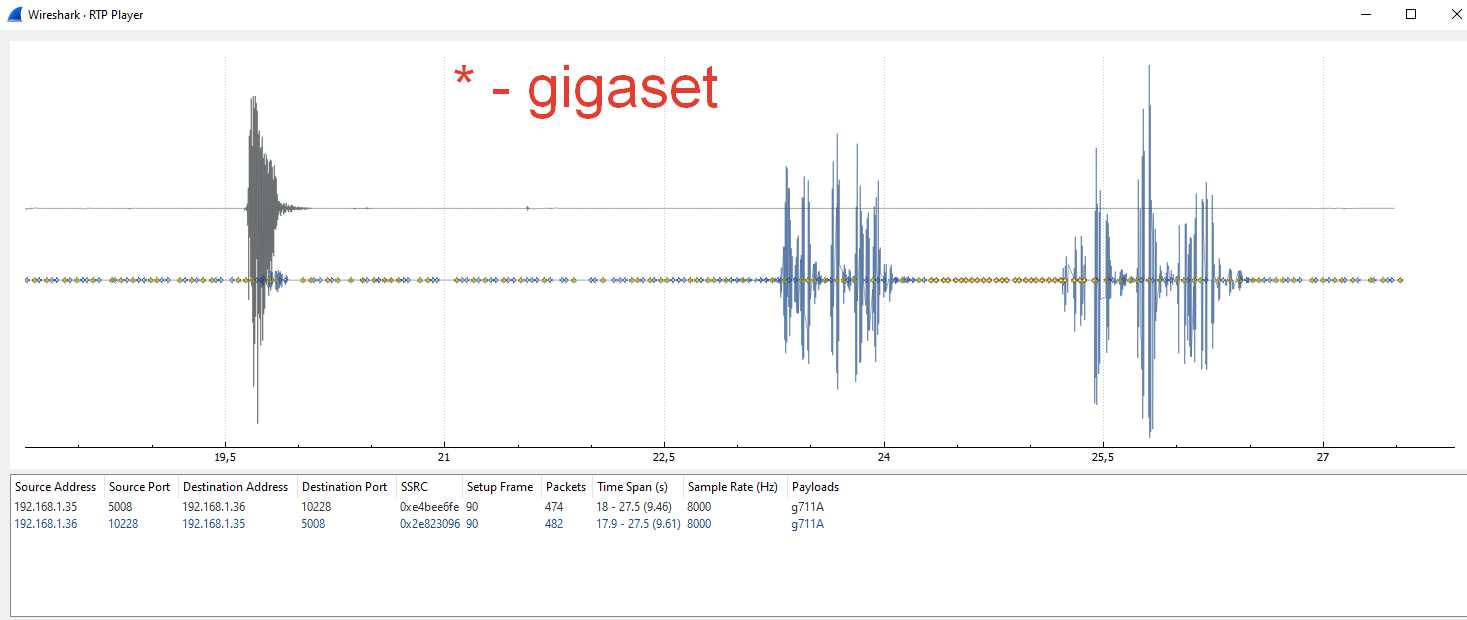Click the Destination Port column header

click(344, 487)
